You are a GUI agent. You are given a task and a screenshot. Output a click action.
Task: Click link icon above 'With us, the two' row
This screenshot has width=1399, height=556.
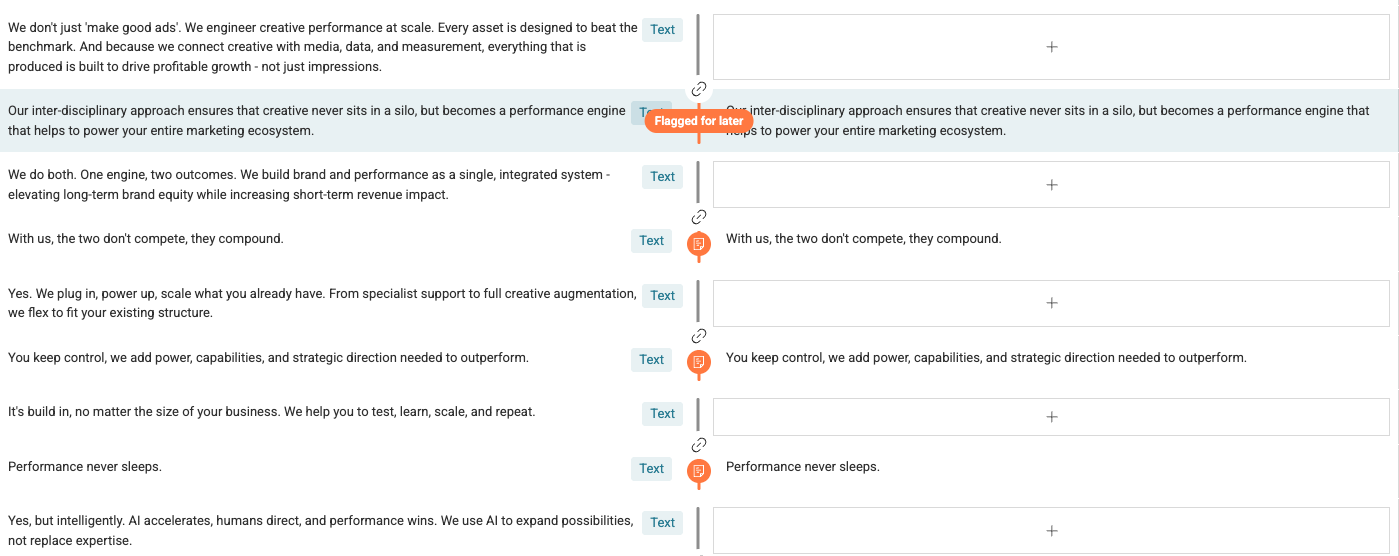[699, 217]
